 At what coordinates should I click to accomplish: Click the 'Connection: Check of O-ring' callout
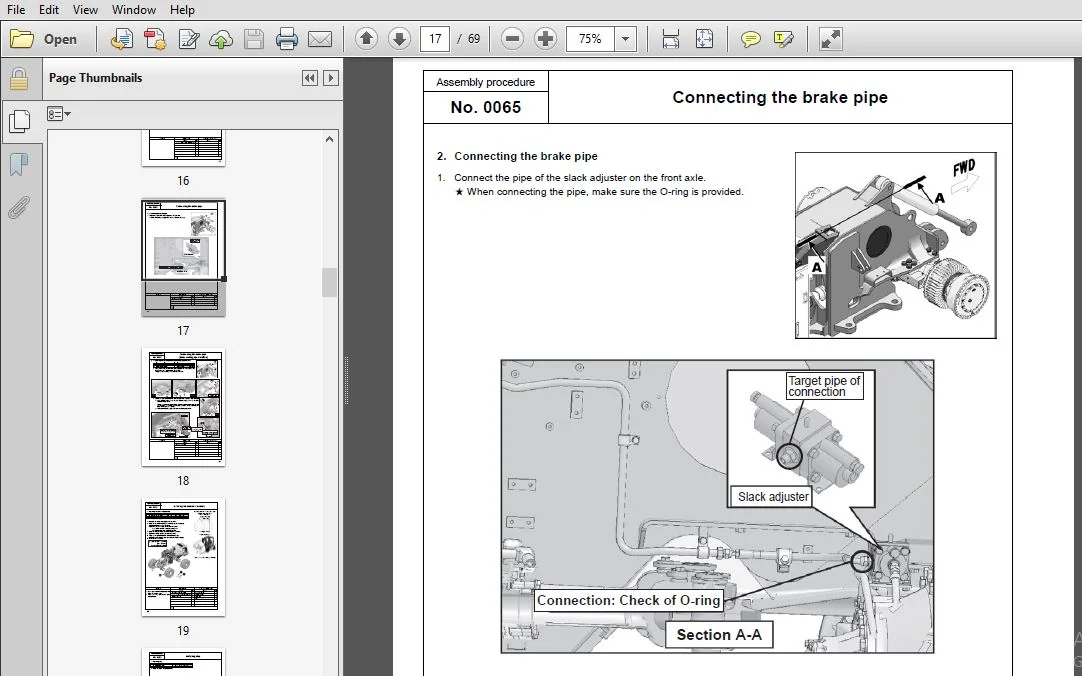pos(629,600)
